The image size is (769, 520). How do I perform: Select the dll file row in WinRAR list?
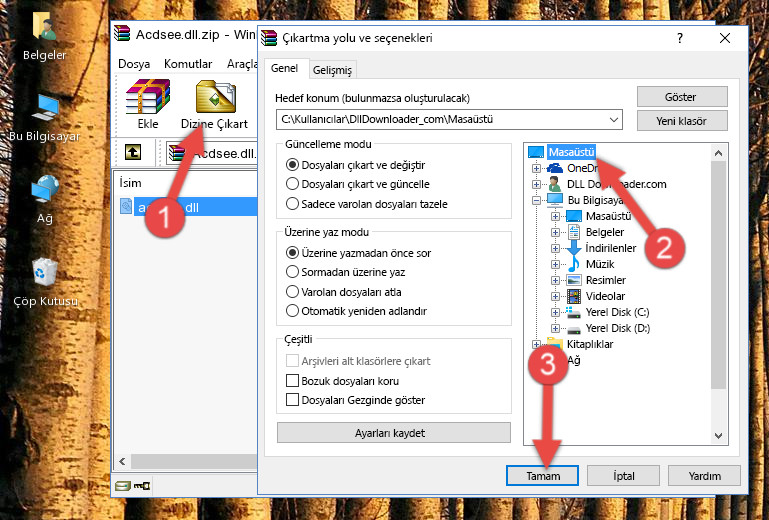[x=189, y=207]
